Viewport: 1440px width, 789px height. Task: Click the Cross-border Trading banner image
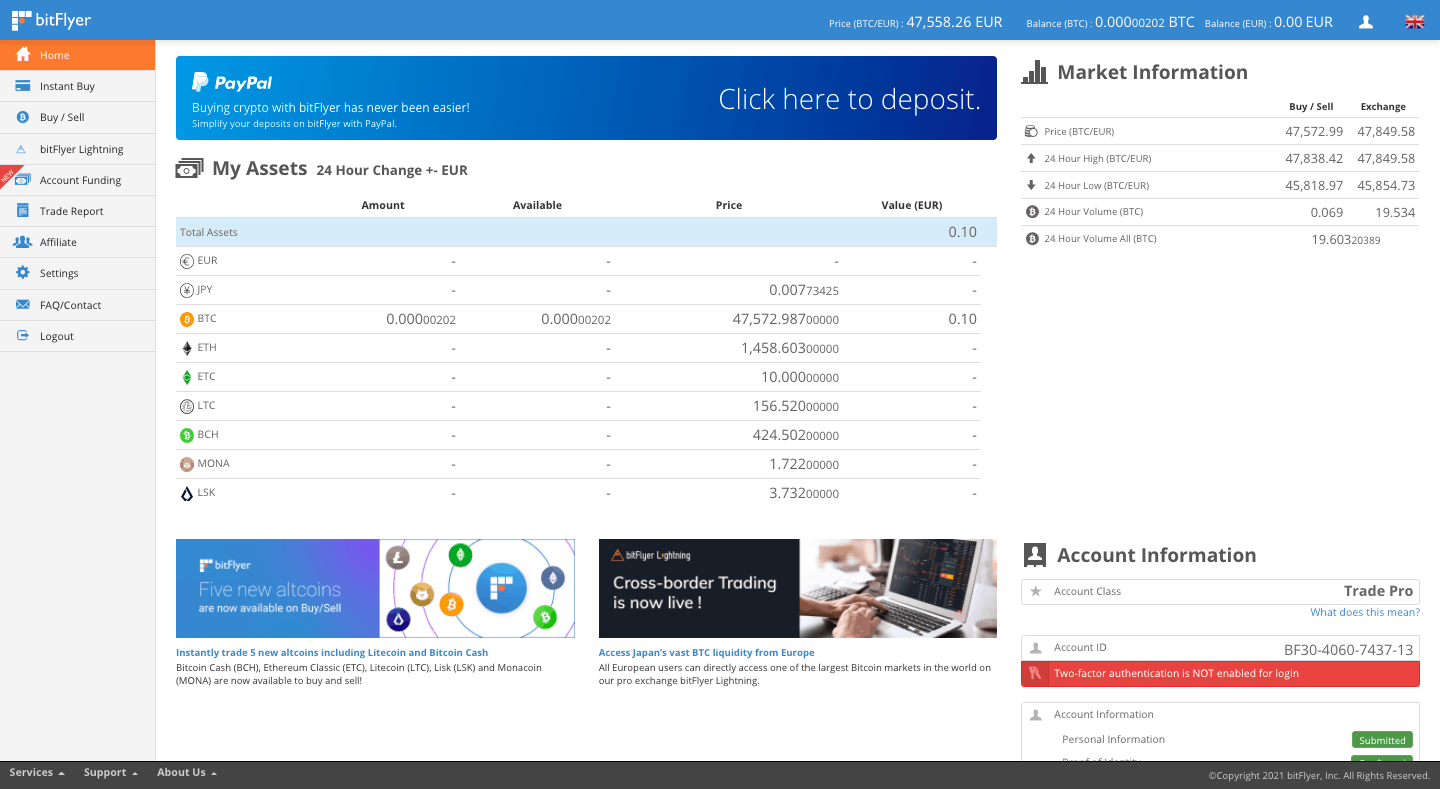coord(798,588)
